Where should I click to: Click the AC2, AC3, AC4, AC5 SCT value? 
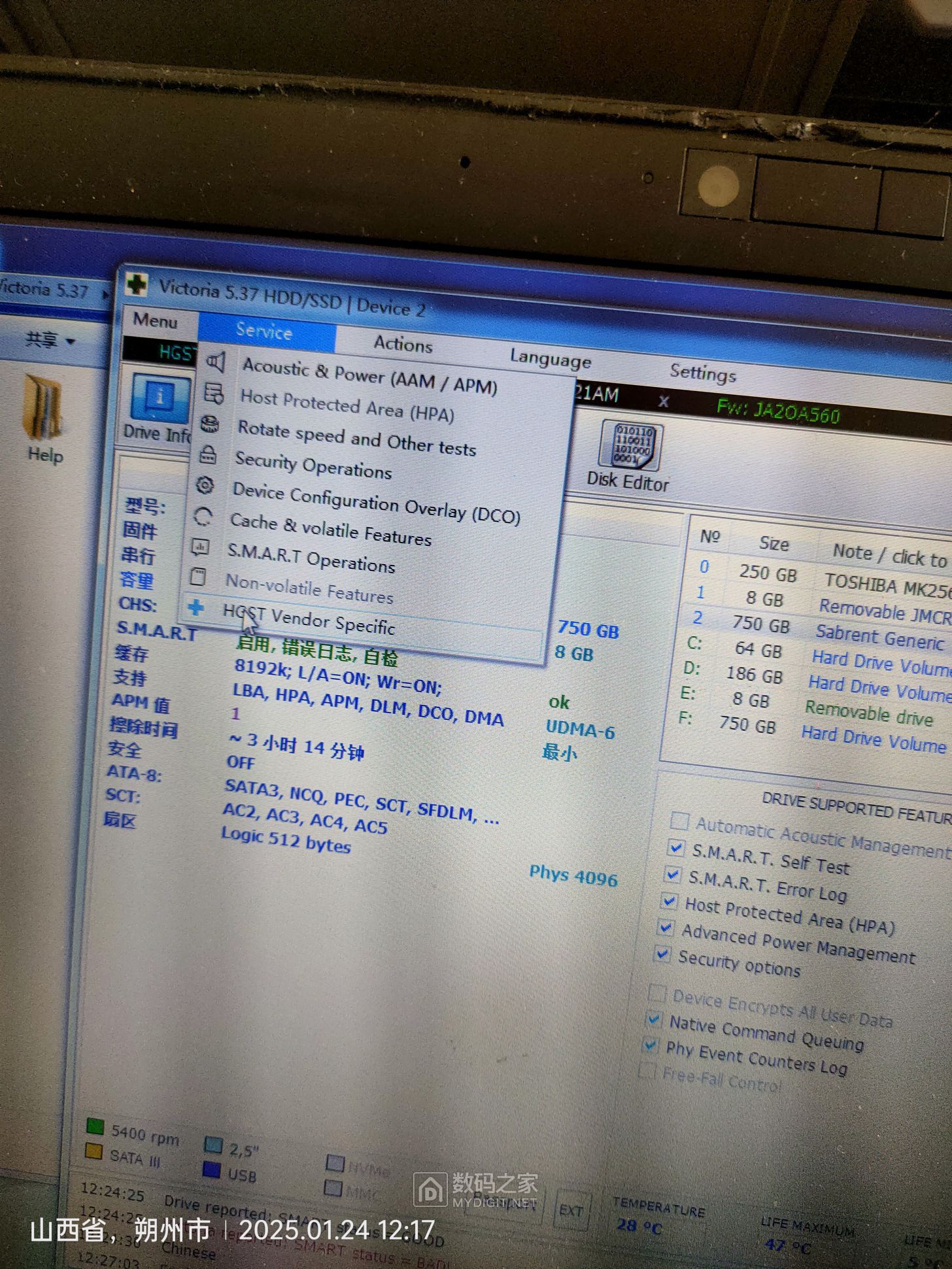coord(305,818)
